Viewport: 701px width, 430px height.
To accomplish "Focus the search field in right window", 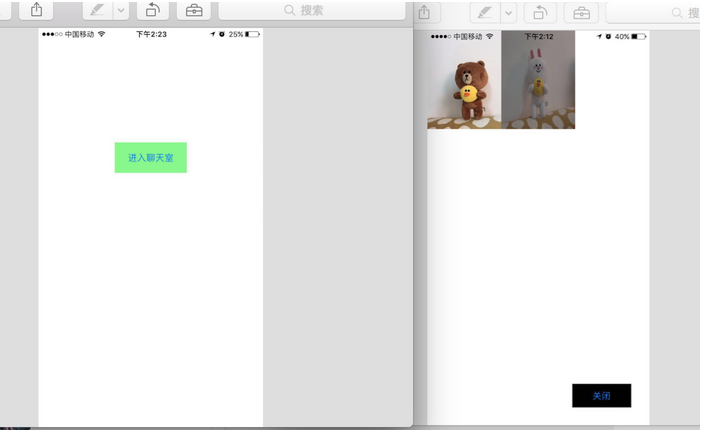I will pyautogui.click(x=653, y=13).
